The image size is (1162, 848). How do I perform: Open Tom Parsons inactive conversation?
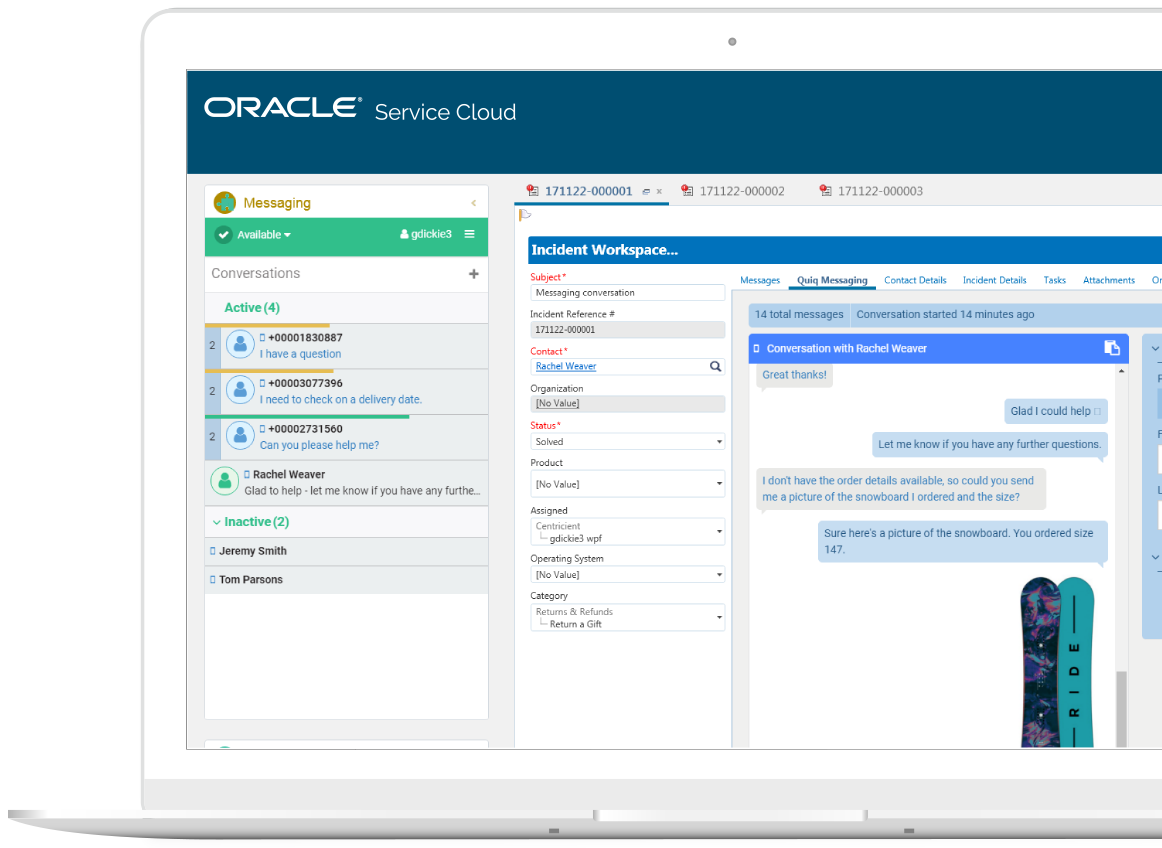[x=347, y=580]
